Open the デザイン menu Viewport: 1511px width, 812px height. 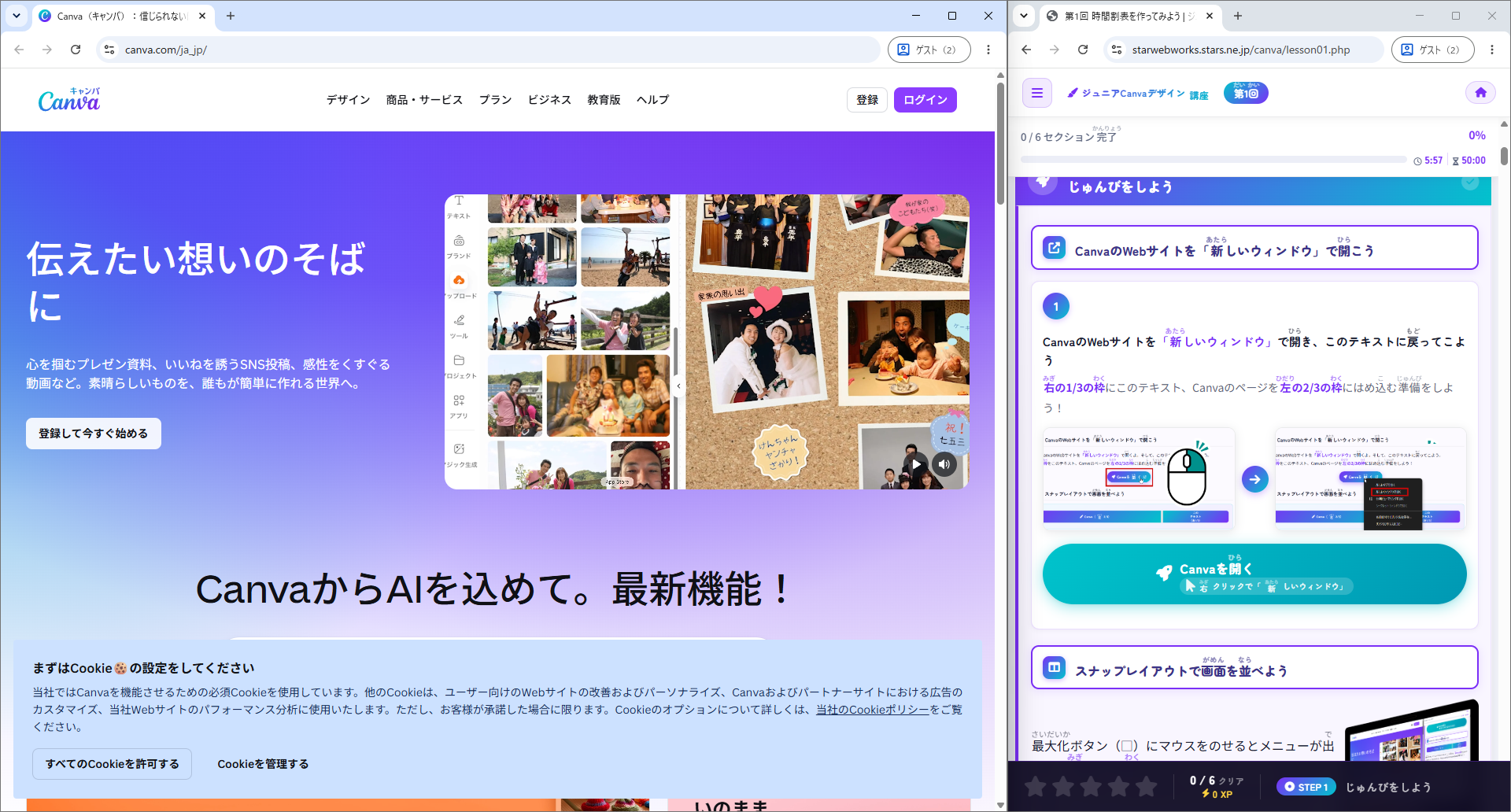pyautogui.click(x=348, y=100)
